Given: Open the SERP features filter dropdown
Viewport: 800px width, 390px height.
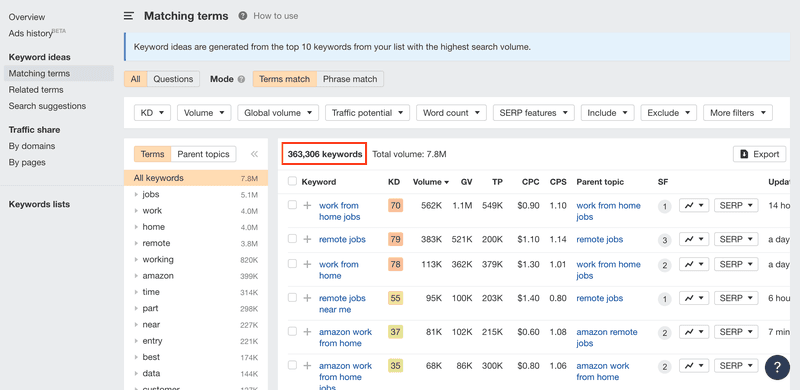Looking at the screenshot, I should (534, 113).
